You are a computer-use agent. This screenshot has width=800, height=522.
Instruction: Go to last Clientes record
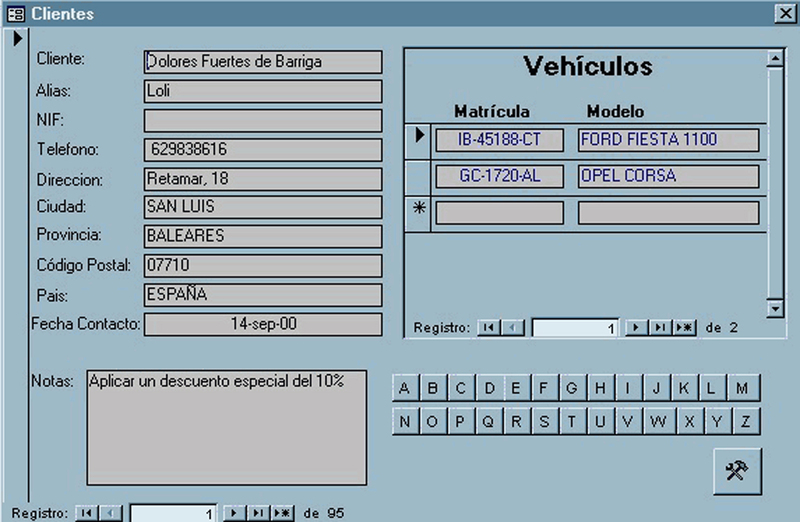258,513
